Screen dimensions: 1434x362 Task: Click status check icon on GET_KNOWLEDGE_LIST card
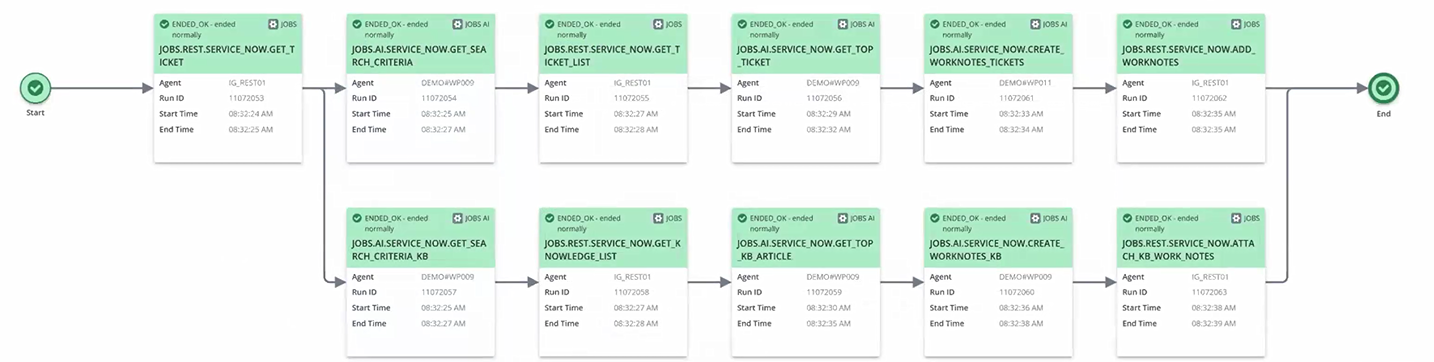[x=549, y=217]
